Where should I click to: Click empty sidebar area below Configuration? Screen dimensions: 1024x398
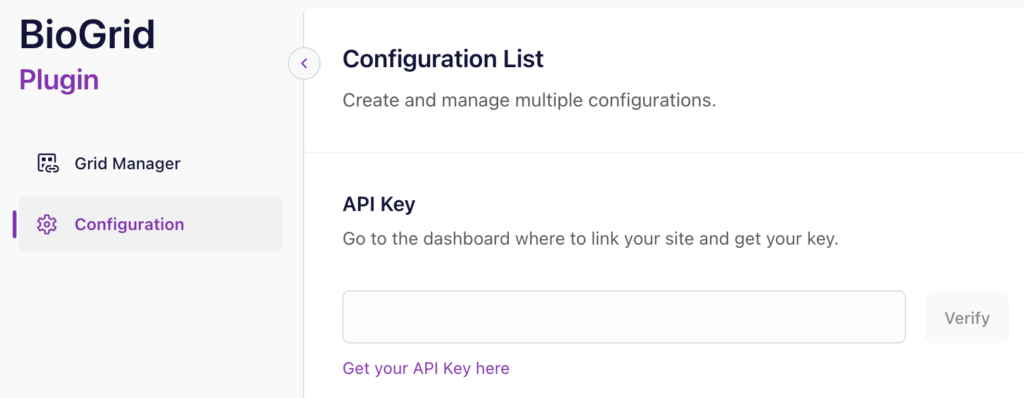(150, 327)
